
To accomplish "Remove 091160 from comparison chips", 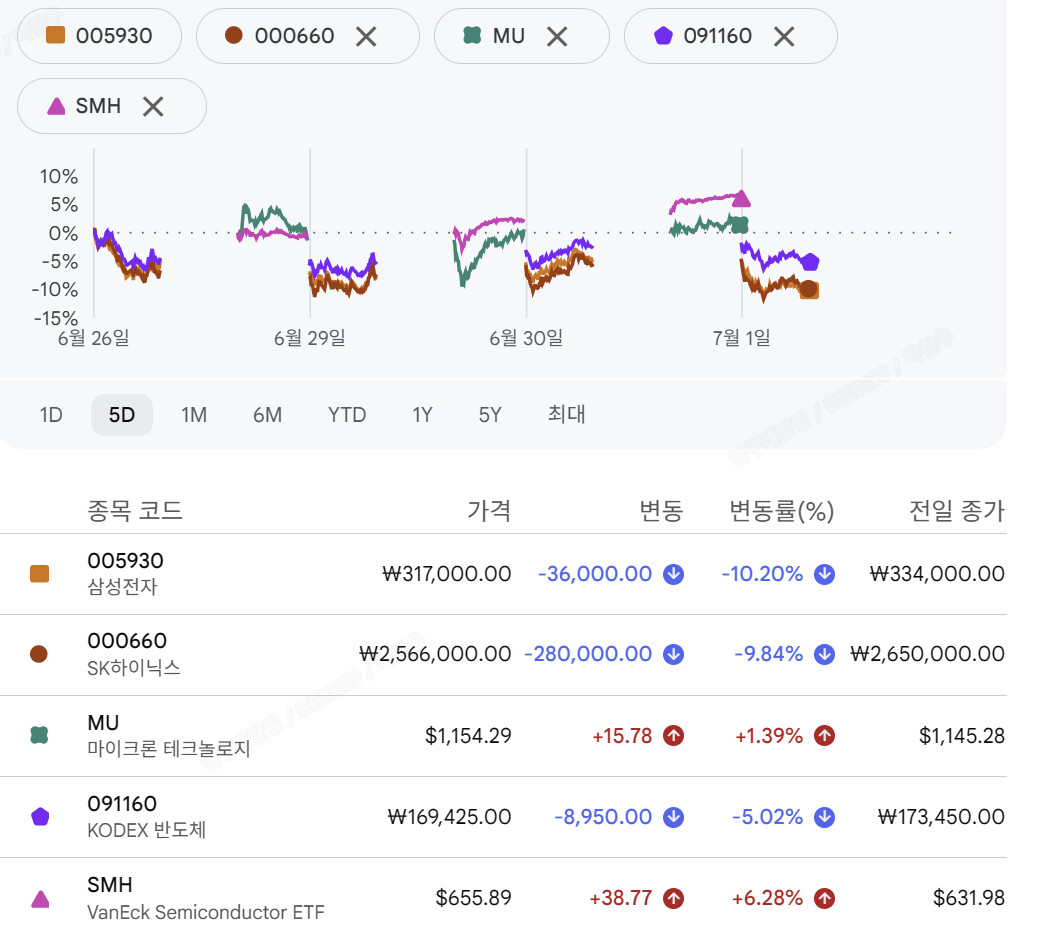I will (784, 36).
